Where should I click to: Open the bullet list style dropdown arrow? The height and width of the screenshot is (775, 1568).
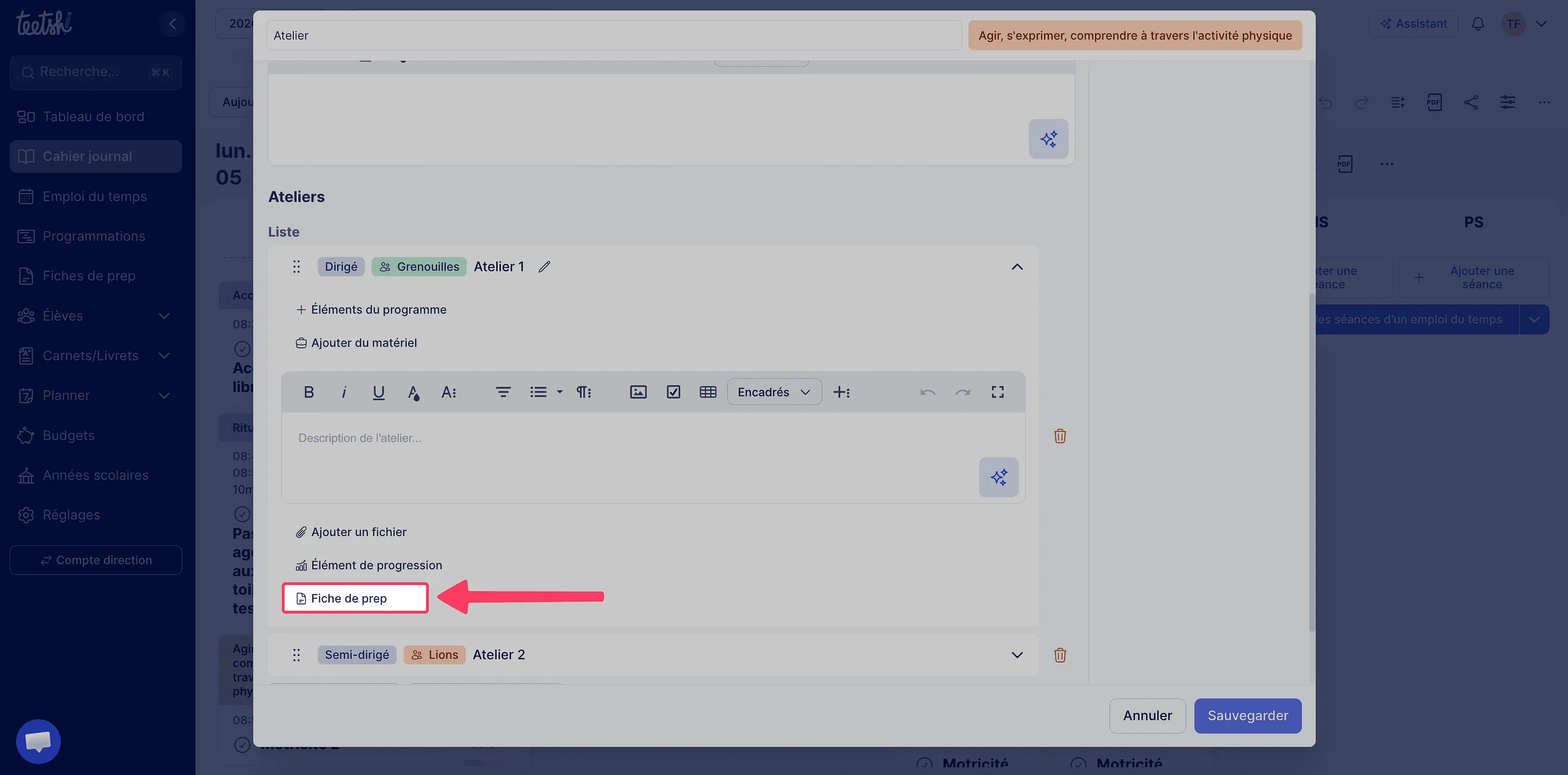[559, 392]
